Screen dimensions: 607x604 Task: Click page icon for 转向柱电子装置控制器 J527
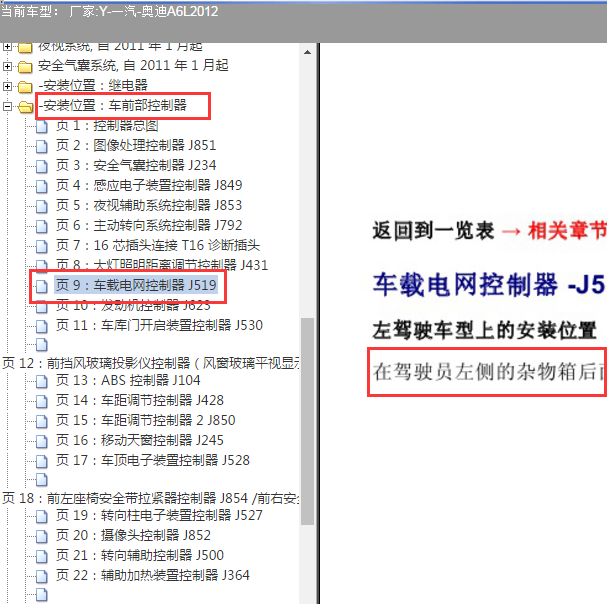tap(41, 516)
